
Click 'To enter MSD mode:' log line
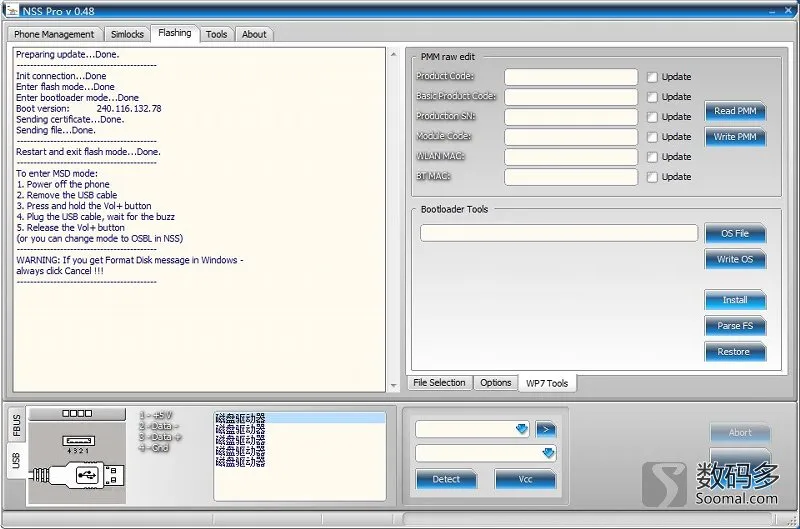(57, 173)
